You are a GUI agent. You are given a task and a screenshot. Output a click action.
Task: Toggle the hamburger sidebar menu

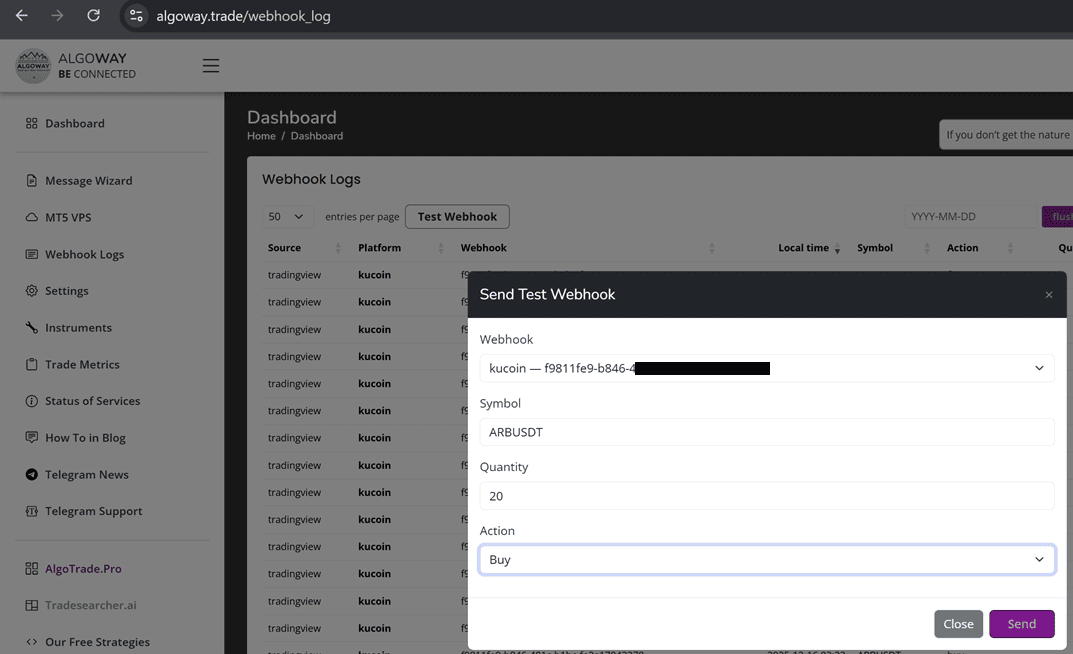coord(211,66)
